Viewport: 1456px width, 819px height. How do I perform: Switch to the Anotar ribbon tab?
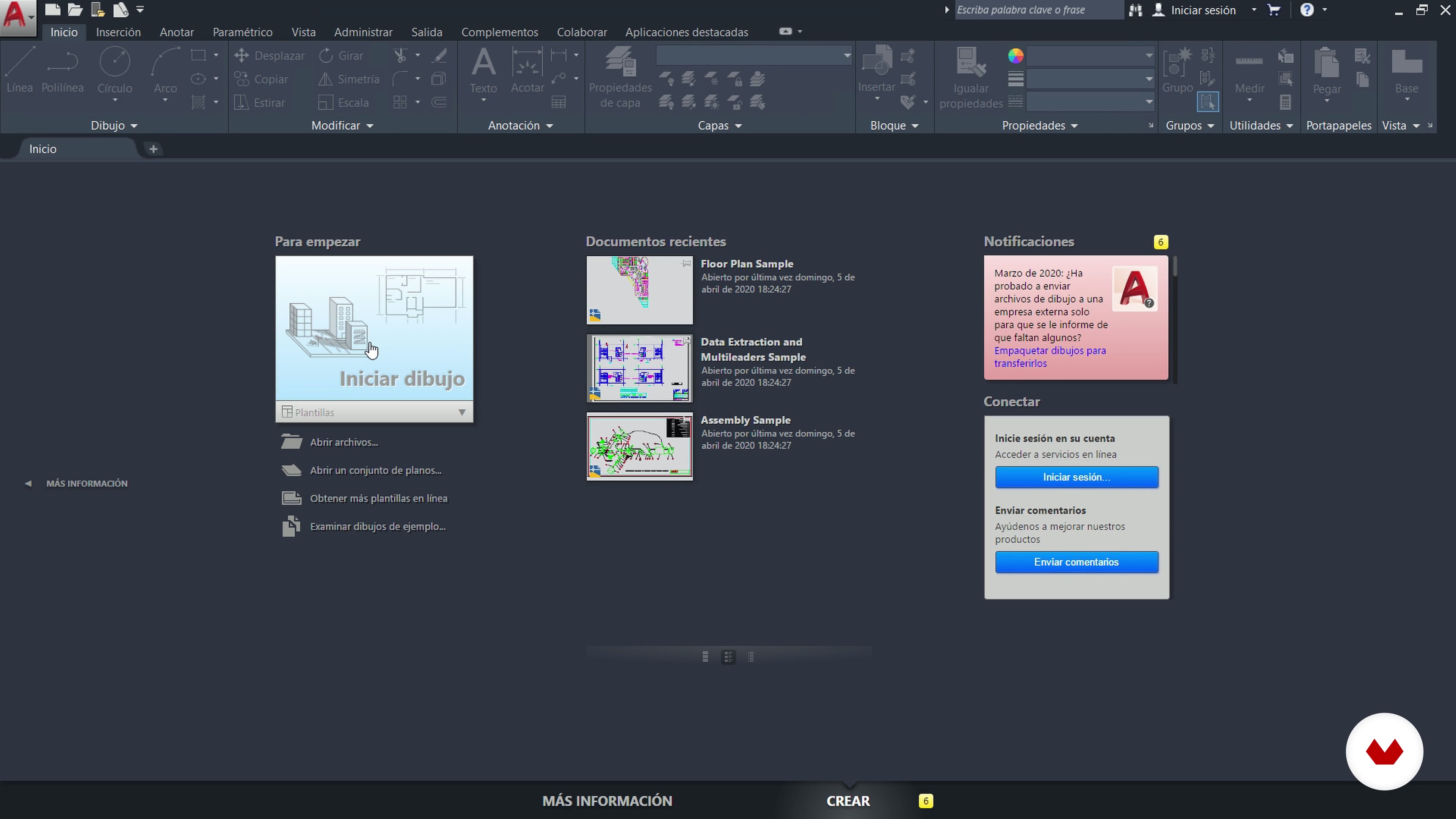[x=176, y=32]
